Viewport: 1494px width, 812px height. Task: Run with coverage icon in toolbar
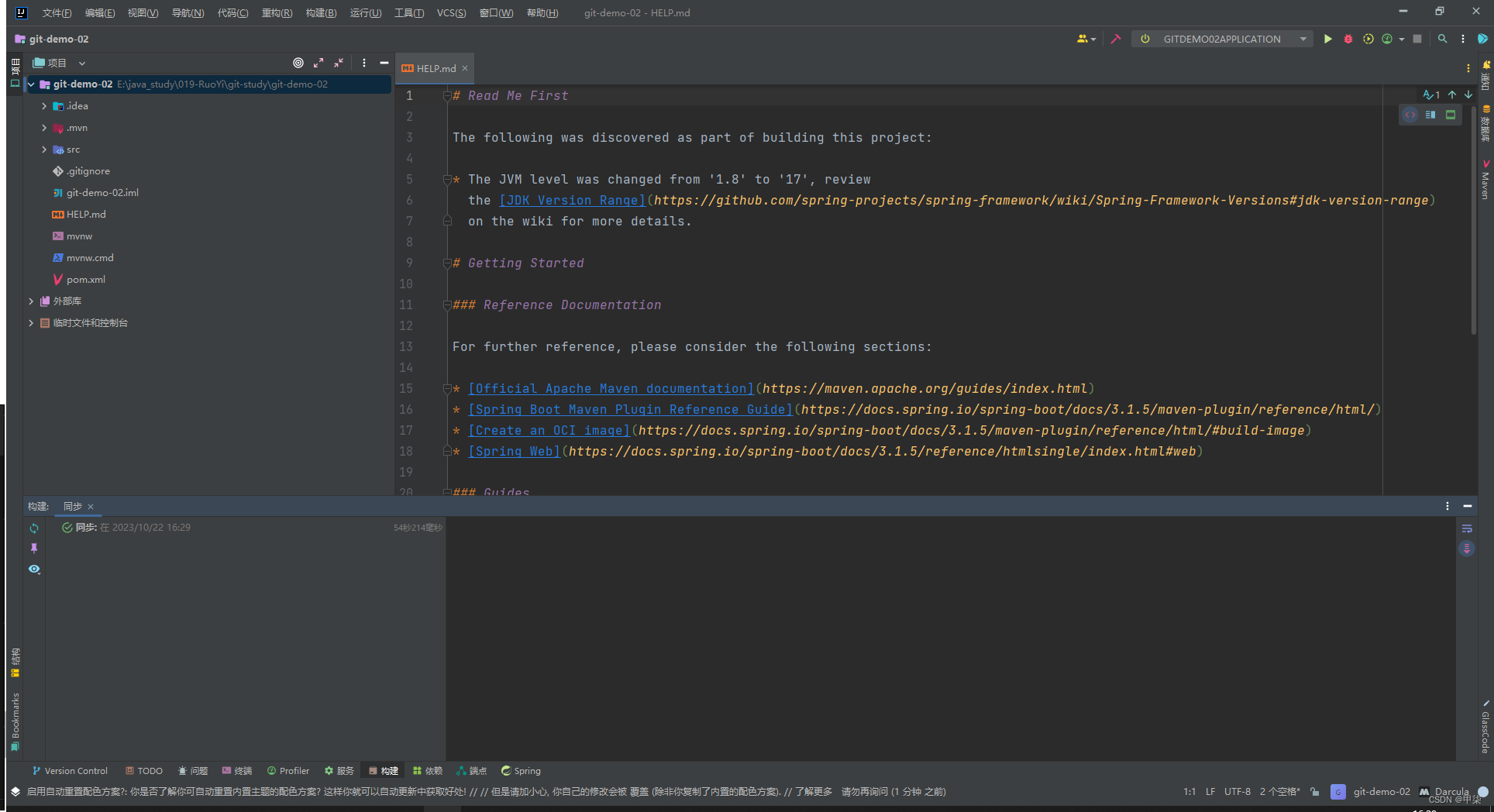1368,39
